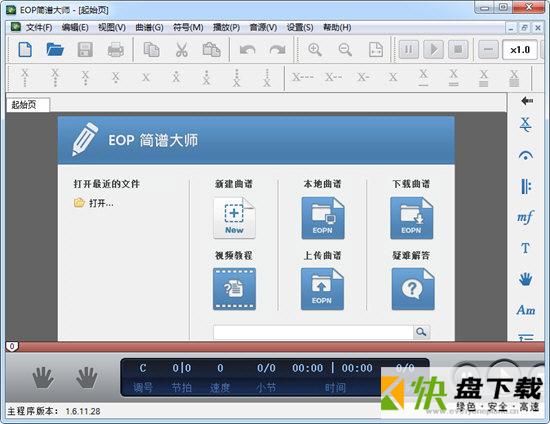Click the Paste clipboard icon
This screenshot has width=550, height=424.
click(x=212, y=49)
